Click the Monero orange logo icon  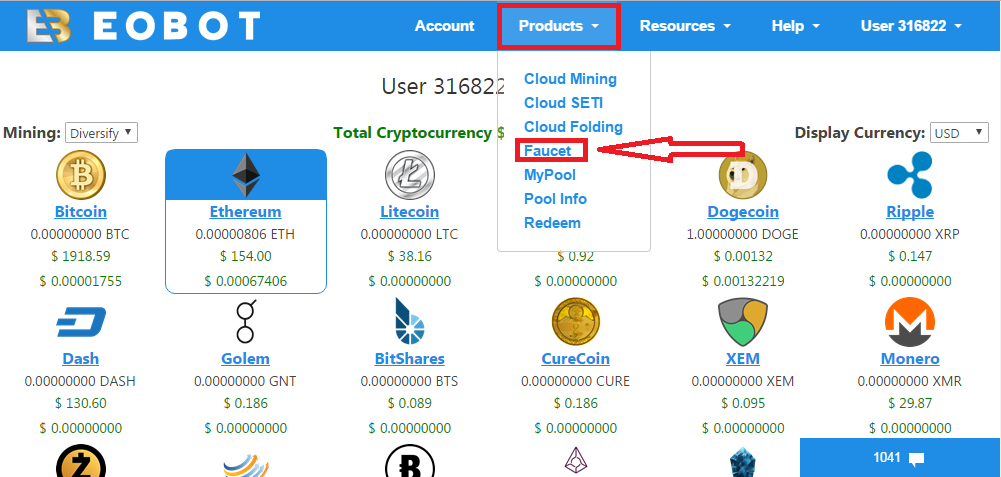[910, 321]
